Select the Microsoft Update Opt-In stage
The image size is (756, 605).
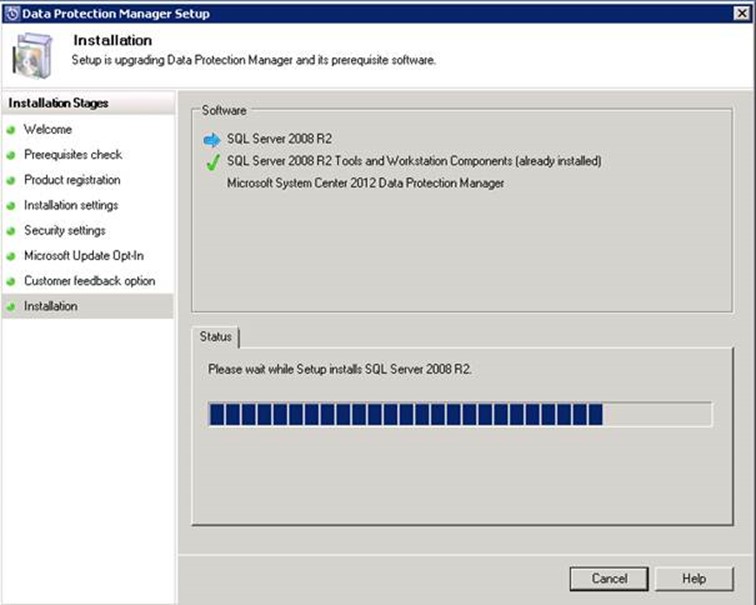pyautogui.click(x=84, y=255)
